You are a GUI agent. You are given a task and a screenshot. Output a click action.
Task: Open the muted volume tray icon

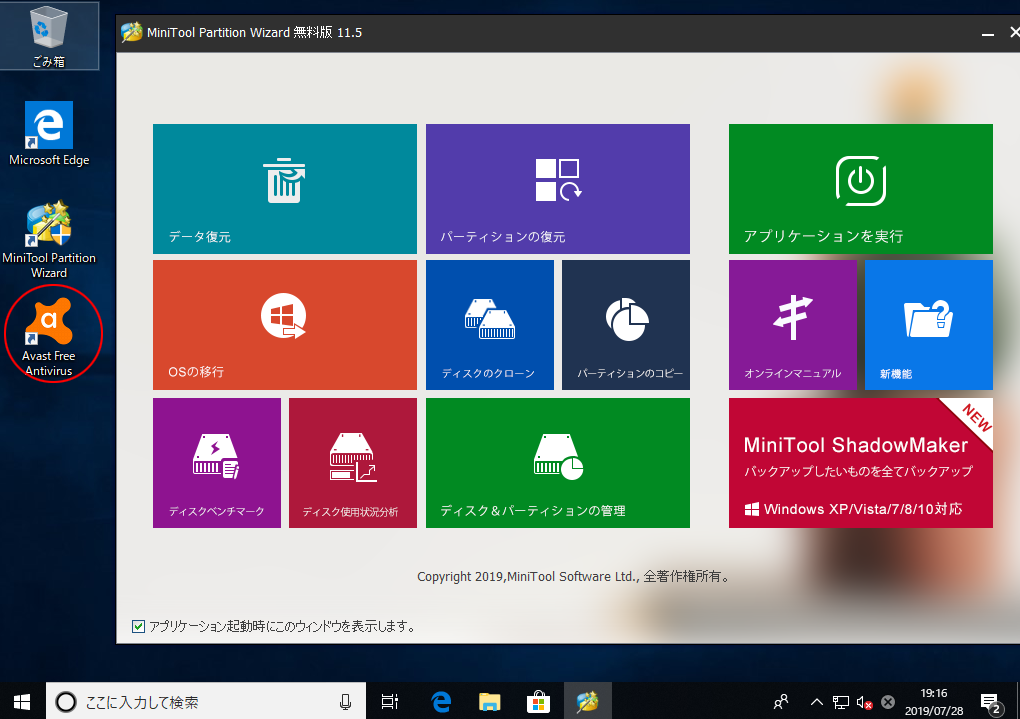pyautogui.click(x=864, y=702)
